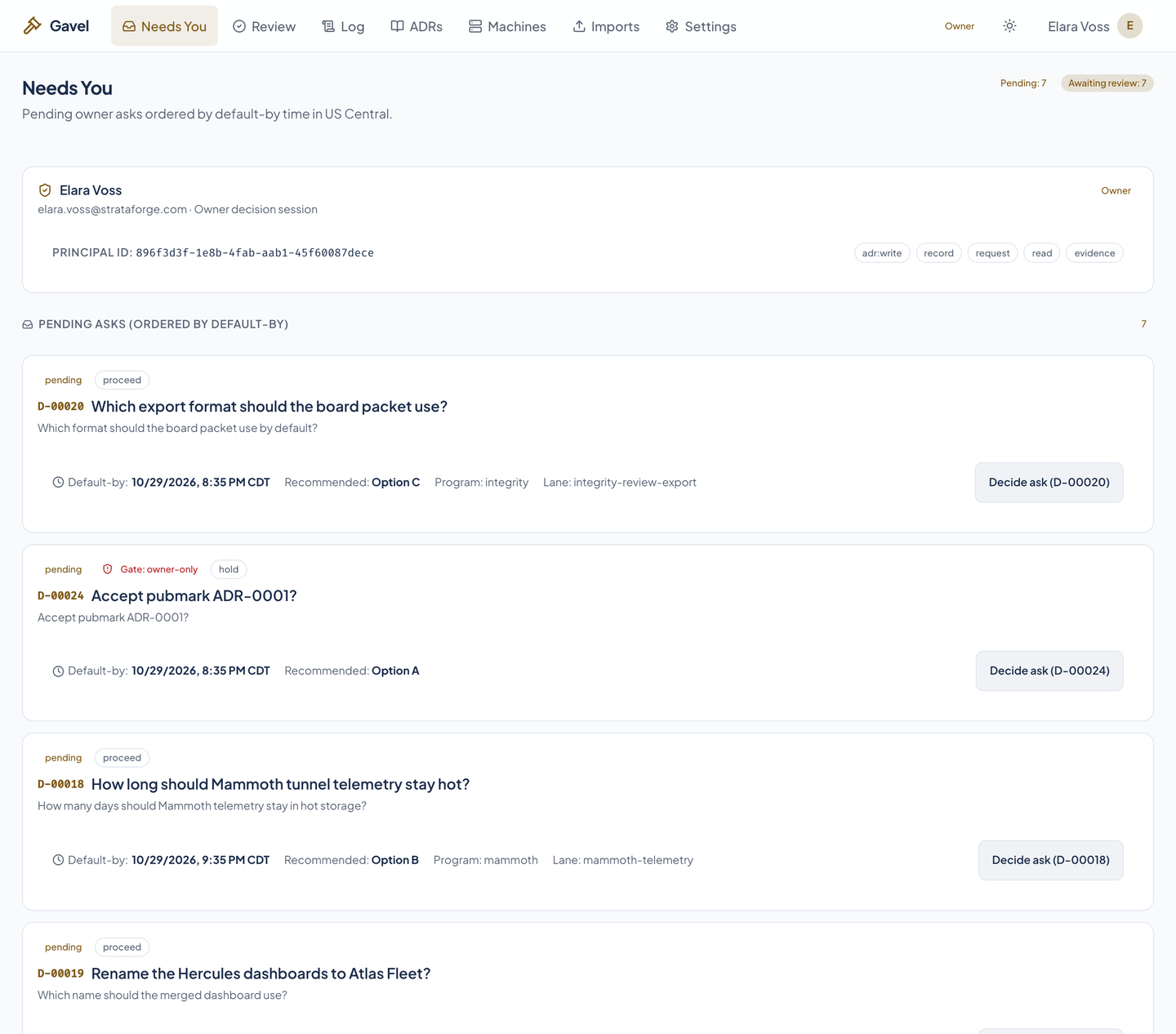Screen dimensions: 1176x1034
Task: Switch to the Review tab
Action: [x=264, y=26]
